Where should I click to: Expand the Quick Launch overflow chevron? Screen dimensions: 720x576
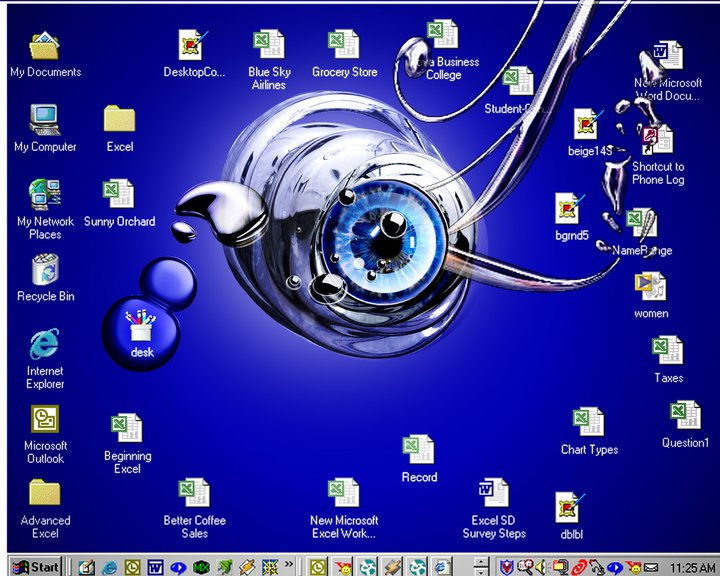click(290, 564)
